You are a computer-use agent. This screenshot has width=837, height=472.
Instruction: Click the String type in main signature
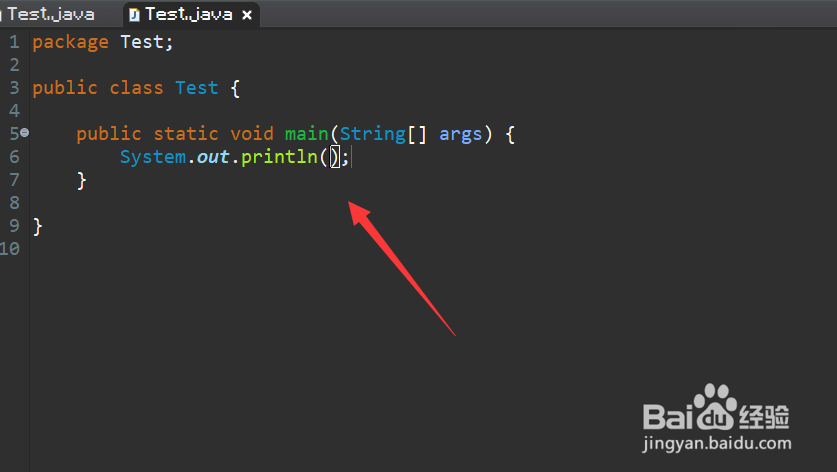coord(373,134)
